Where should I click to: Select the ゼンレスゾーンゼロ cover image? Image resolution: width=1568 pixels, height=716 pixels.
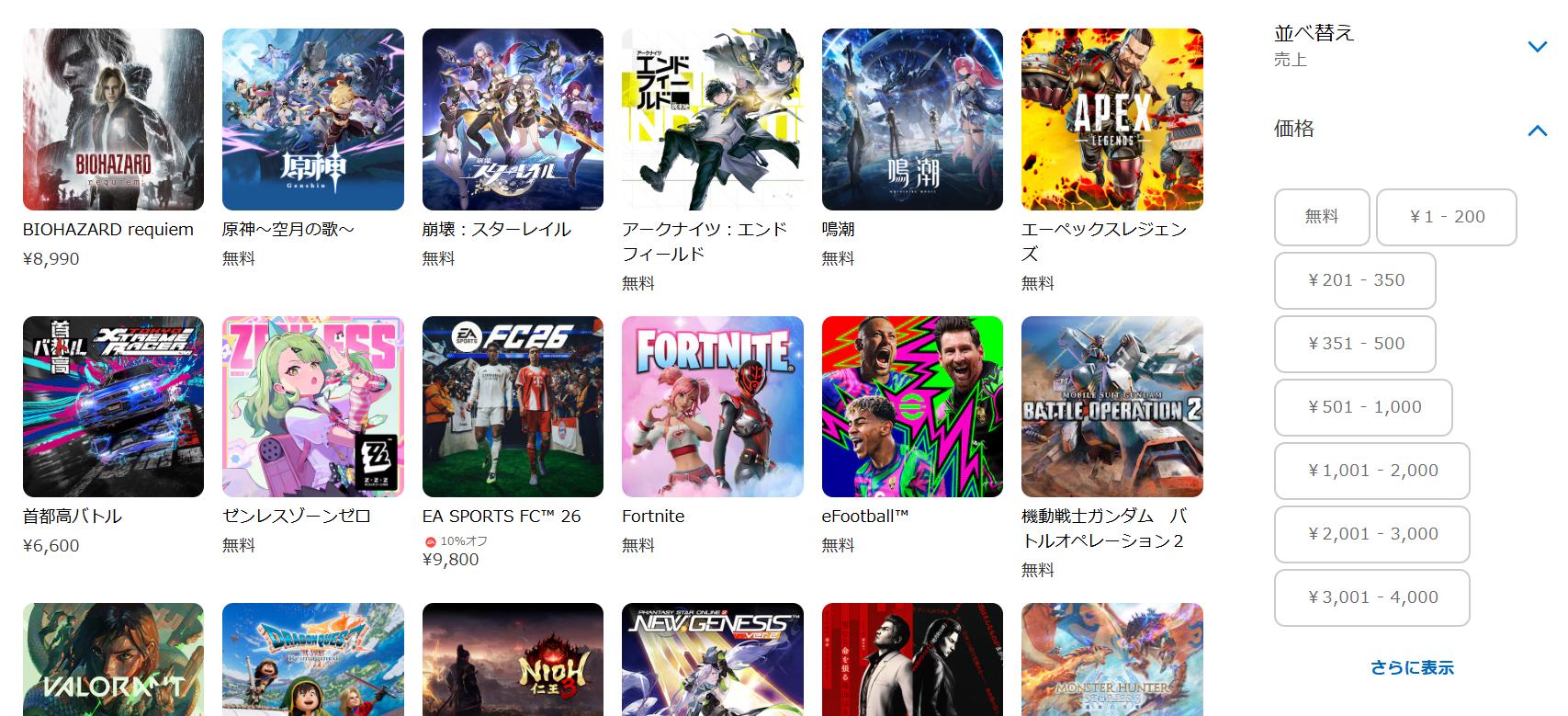[x=313, y=407]
